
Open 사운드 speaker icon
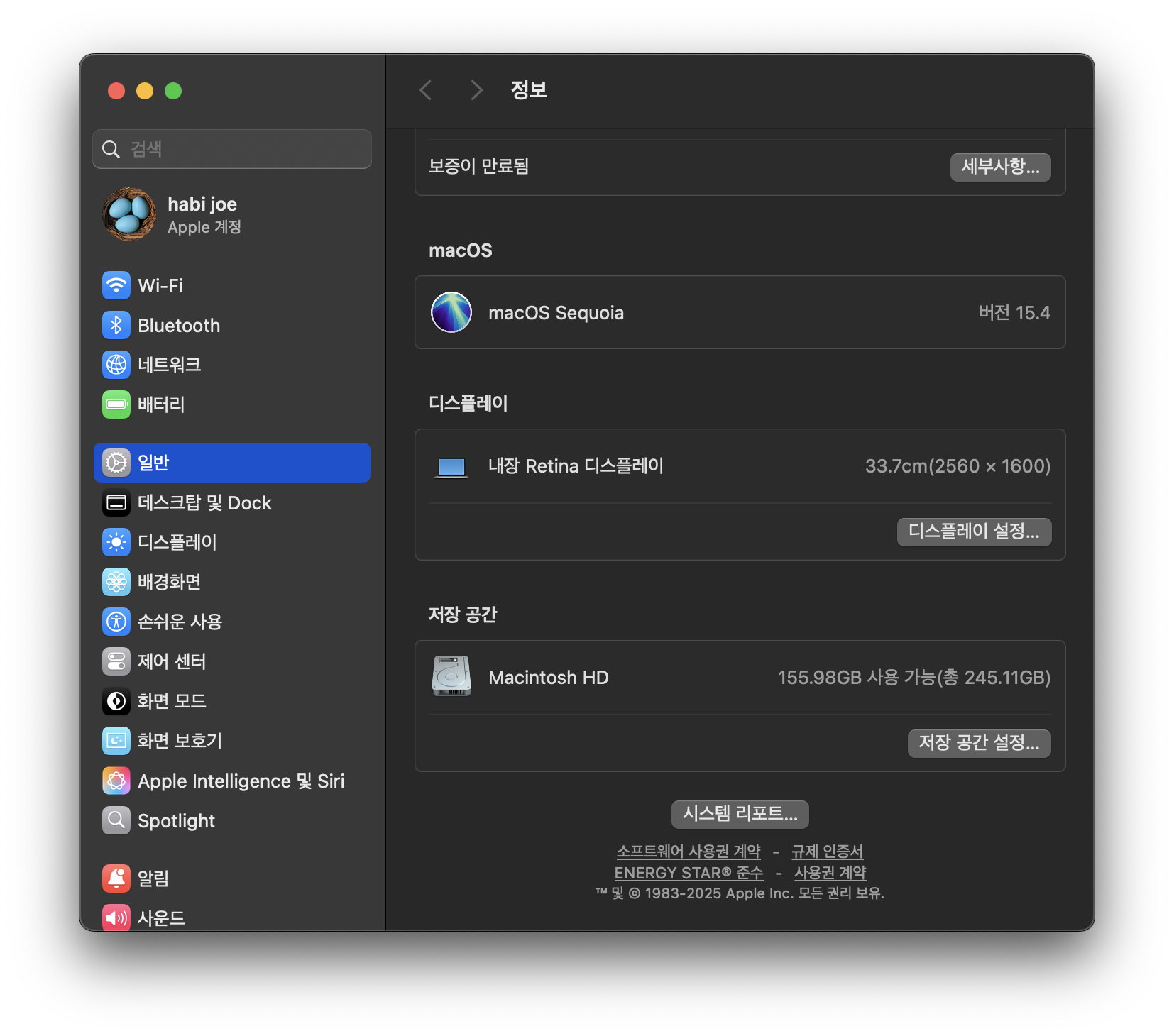(116, 917)
